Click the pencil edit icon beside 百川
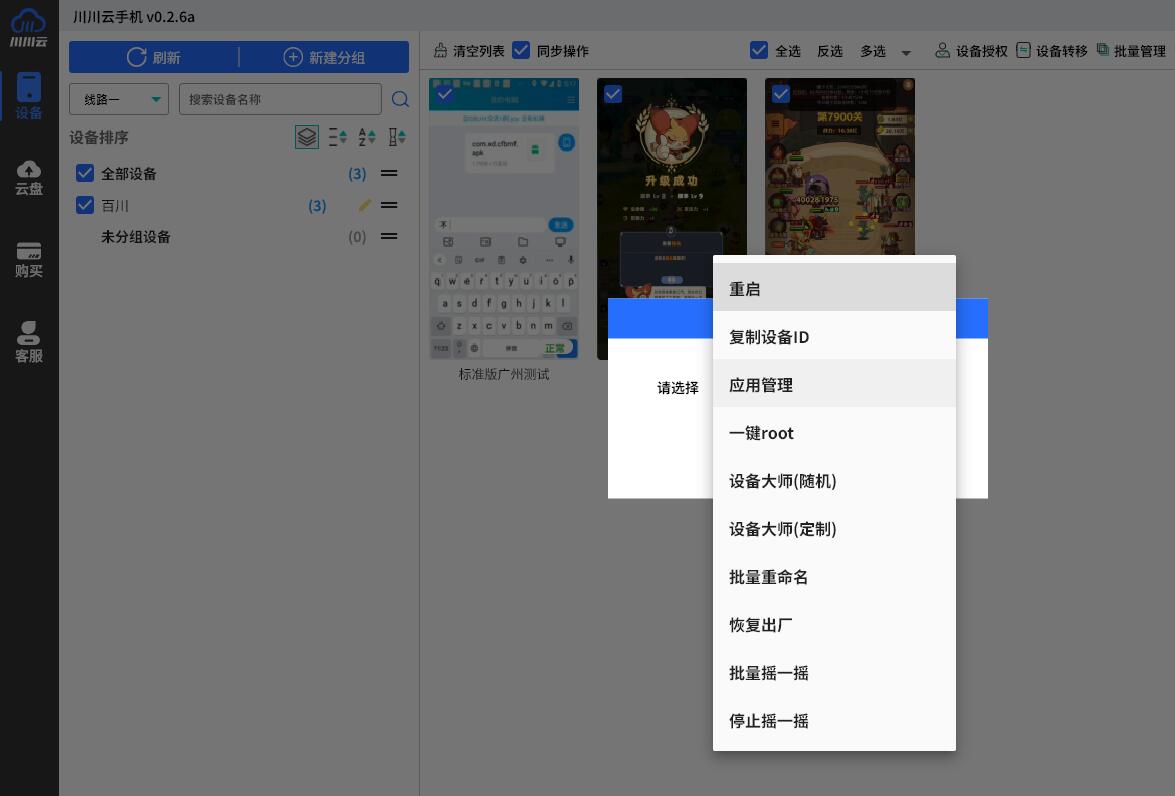This screenshot has width=1175, height=796. [x=365, y=205]
